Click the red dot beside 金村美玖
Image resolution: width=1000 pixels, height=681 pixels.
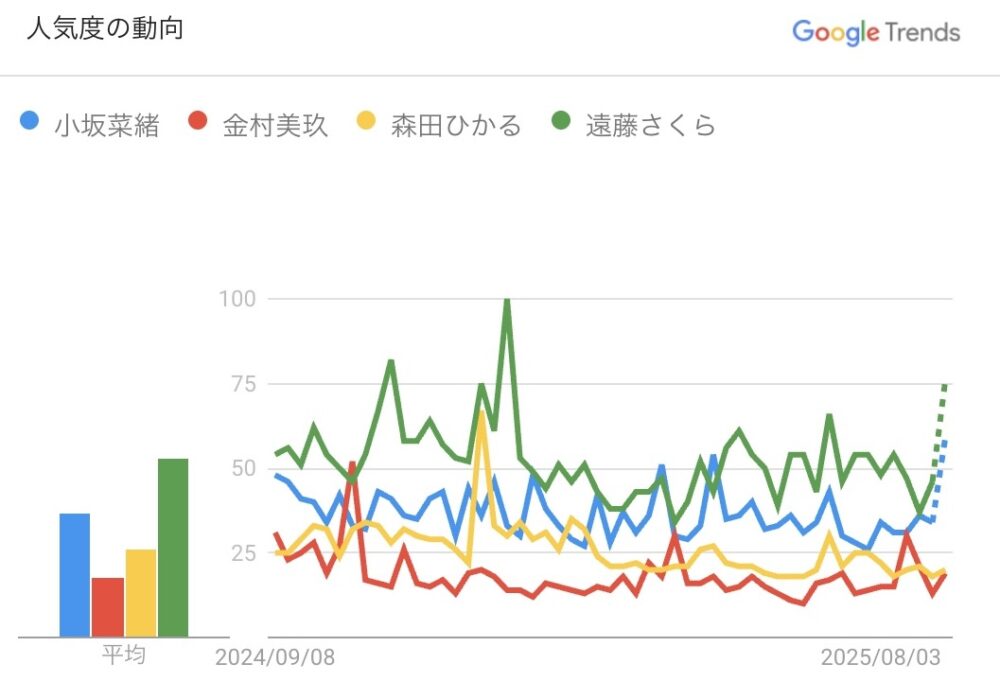pos(197,124)
